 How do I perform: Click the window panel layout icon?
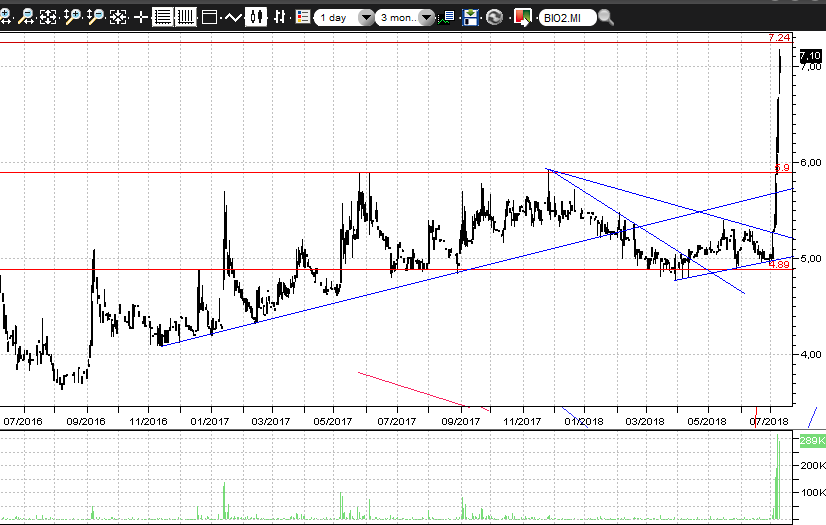(209, 17)
